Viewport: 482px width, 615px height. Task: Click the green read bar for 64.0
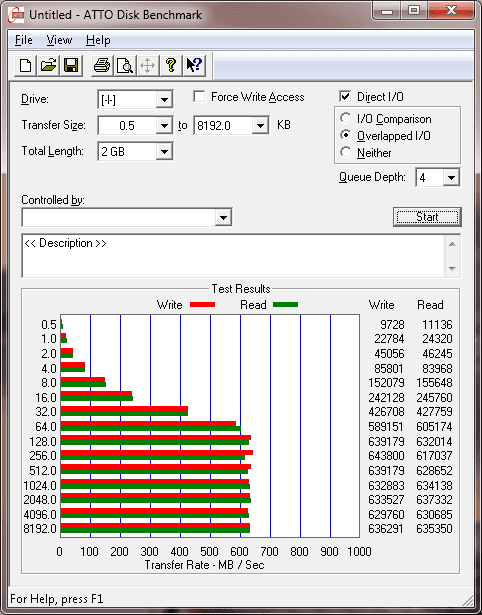click(x=151, y=428)
